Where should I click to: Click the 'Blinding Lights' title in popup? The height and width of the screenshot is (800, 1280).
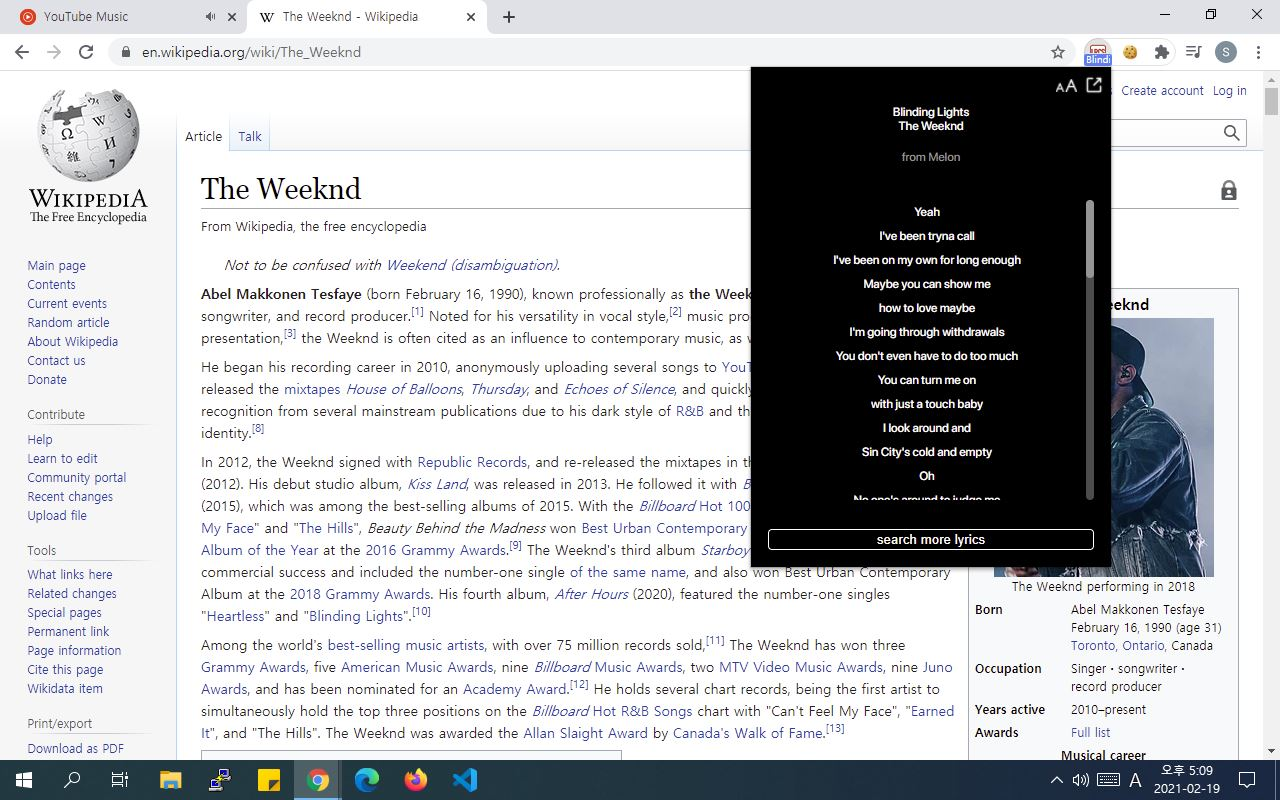click(930, 112)
